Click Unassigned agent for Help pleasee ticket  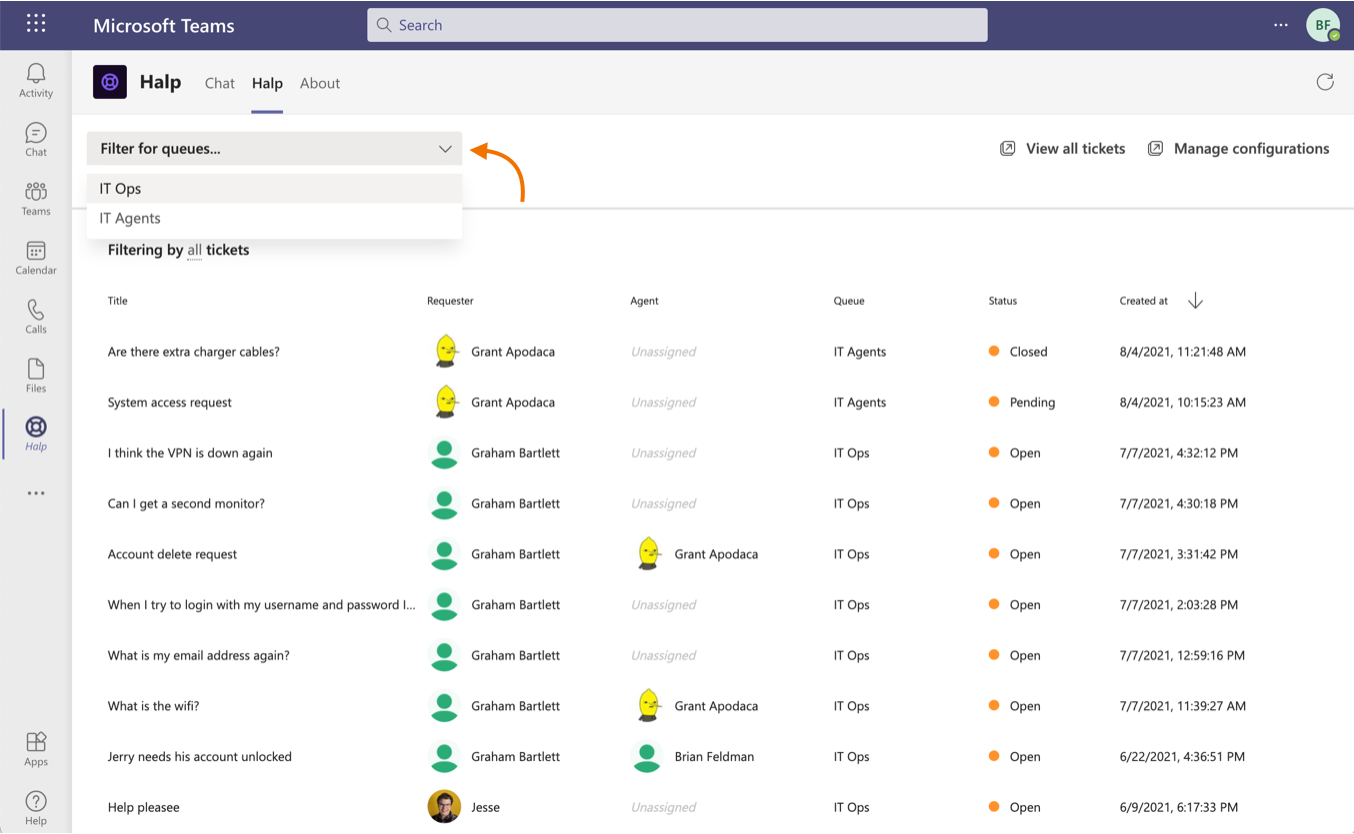(663, 807)
